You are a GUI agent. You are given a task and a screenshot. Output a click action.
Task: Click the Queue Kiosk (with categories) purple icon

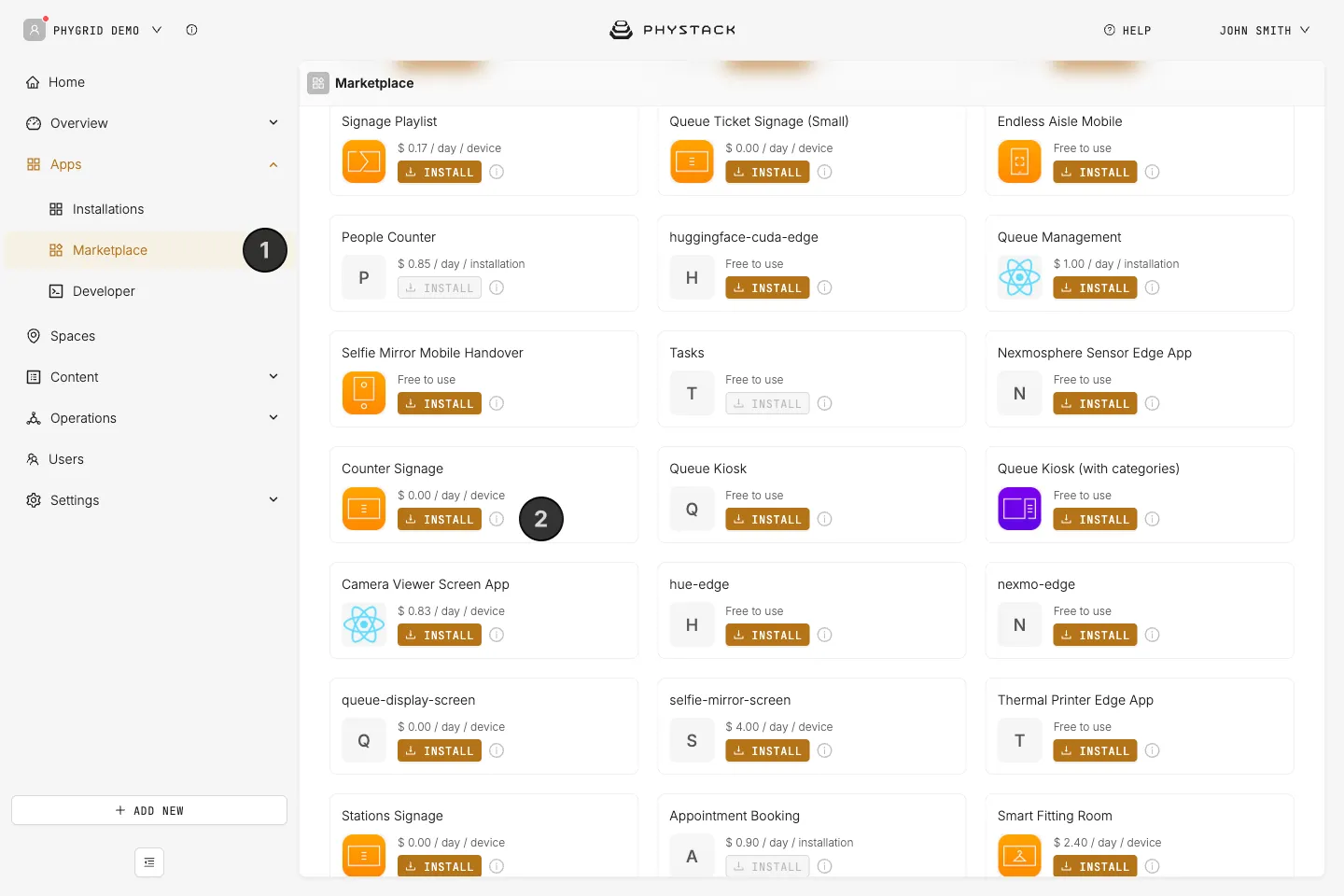(x=1019, y=509)
